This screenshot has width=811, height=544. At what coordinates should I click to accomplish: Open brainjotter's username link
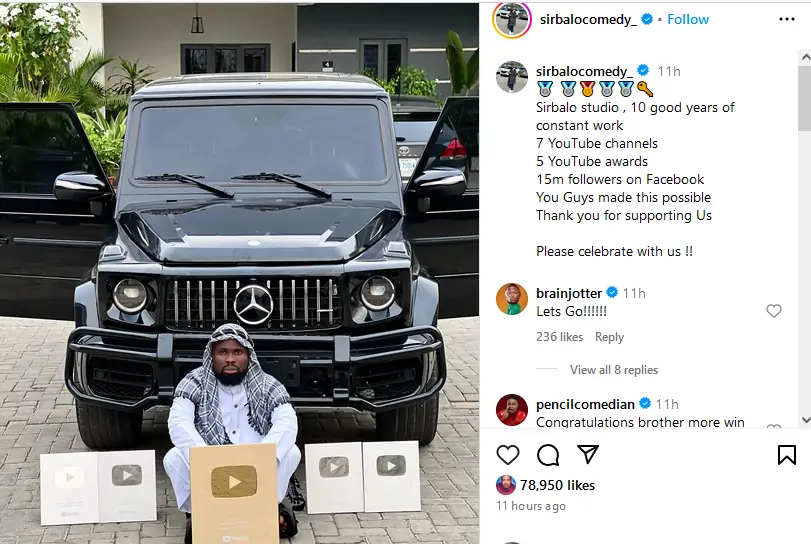point(569,293)
